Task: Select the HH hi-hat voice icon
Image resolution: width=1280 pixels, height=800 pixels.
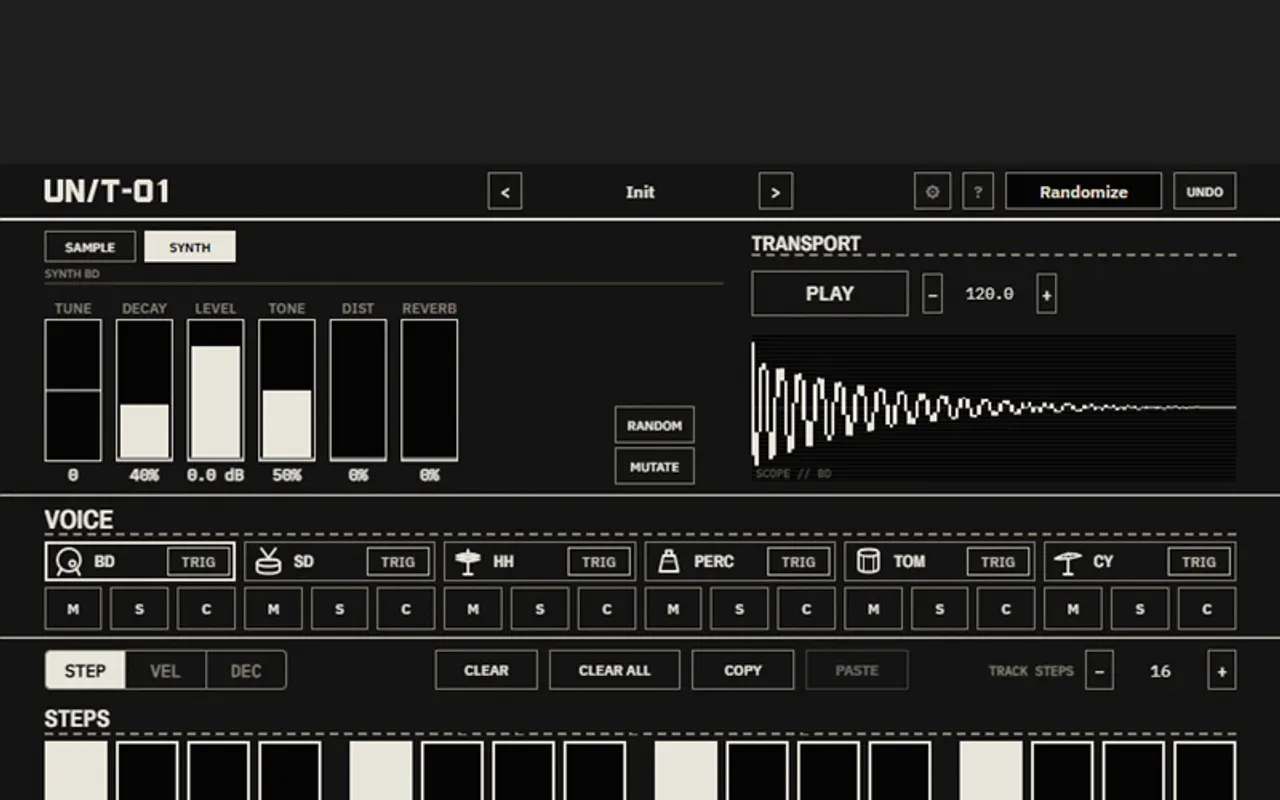Action: [468, 562]
